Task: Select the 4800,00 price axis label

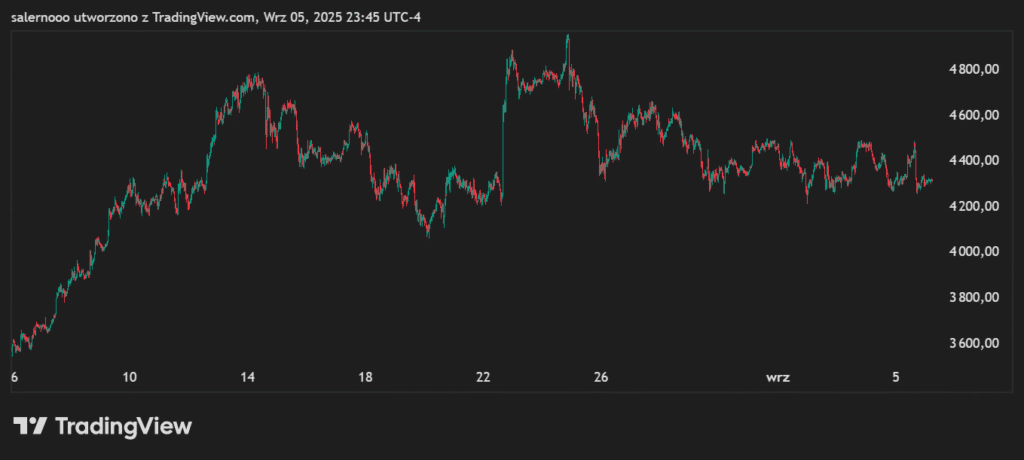Action: click(x=974, y=69)
